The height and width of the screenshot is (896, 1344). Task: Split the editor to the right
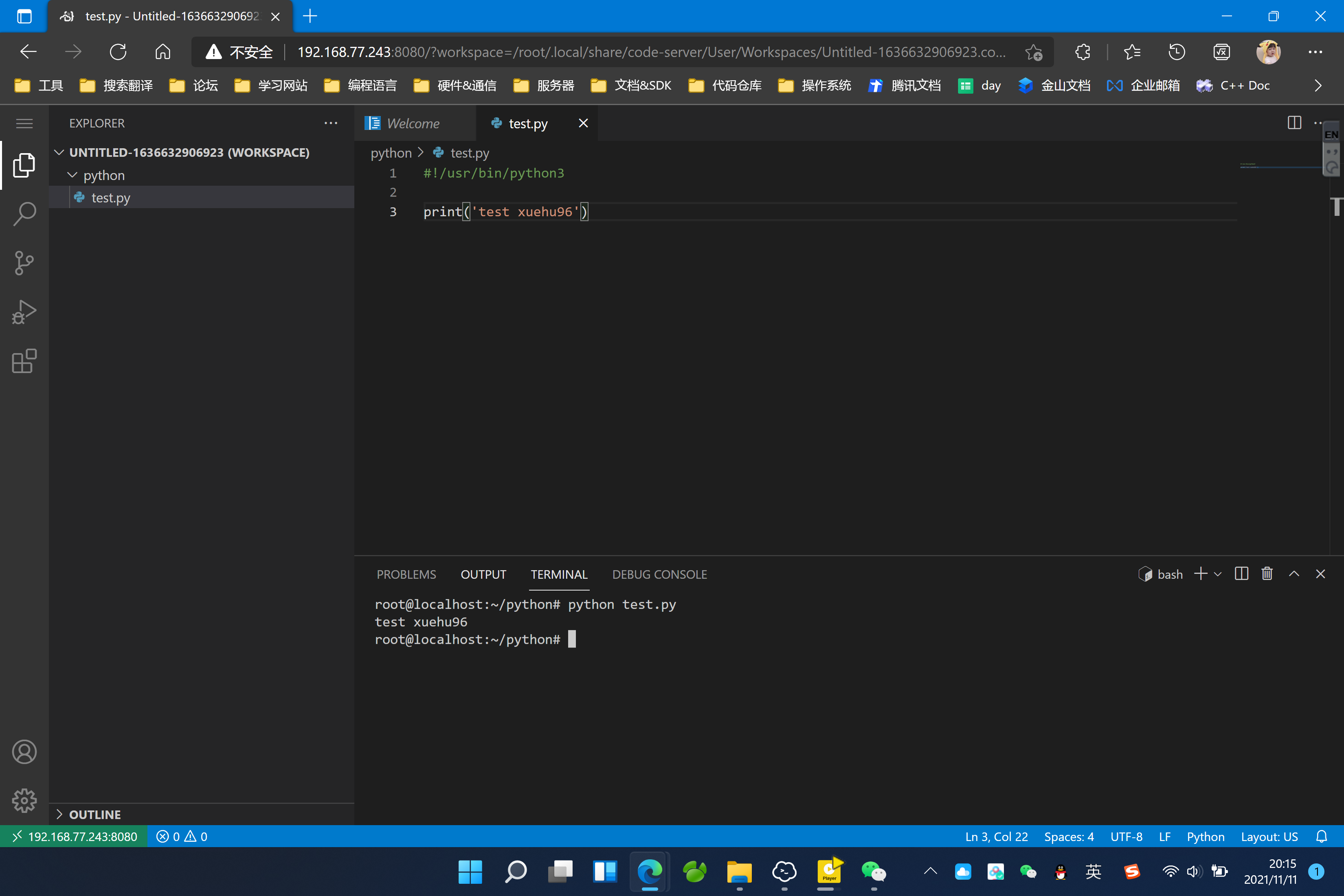pos(1294,123)
